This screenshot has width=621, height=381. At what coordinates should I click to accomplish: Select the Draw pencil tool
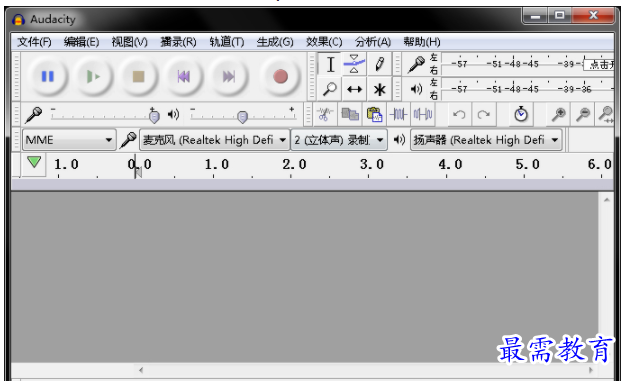pyautogui.click(x=379, y=64)
